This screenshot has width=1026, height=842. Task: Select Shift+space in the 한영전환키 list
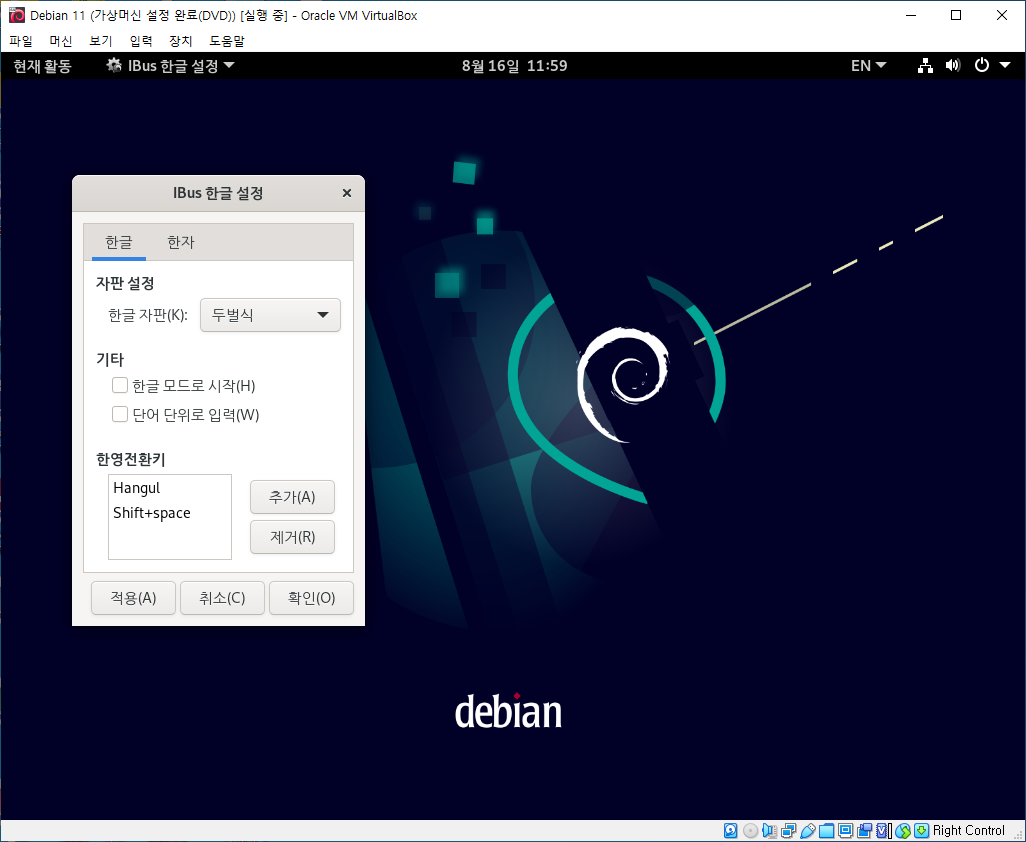tap(170, 513)
